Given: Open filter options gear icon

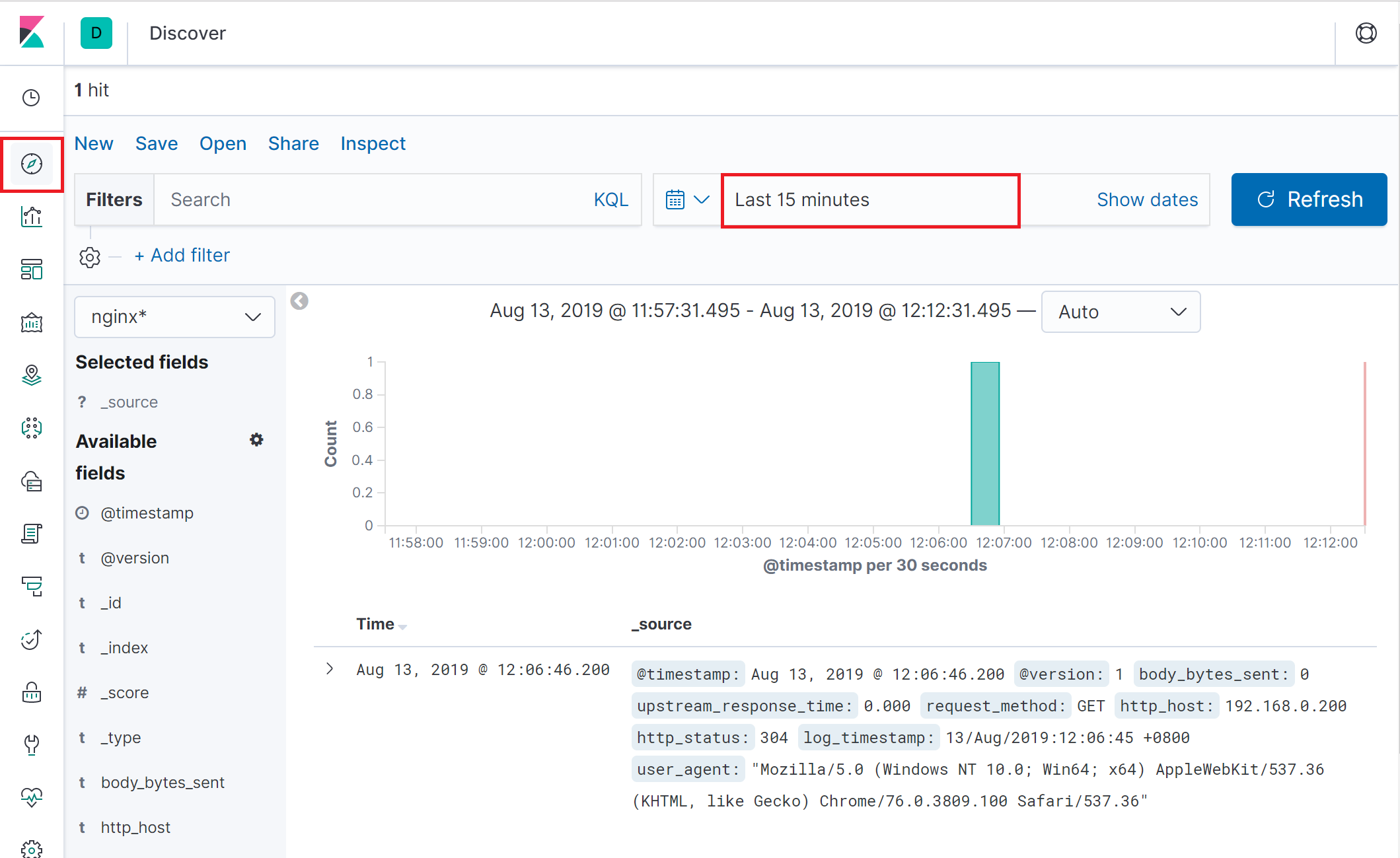Looking at the screenshot, I should [x=90, y=257].
